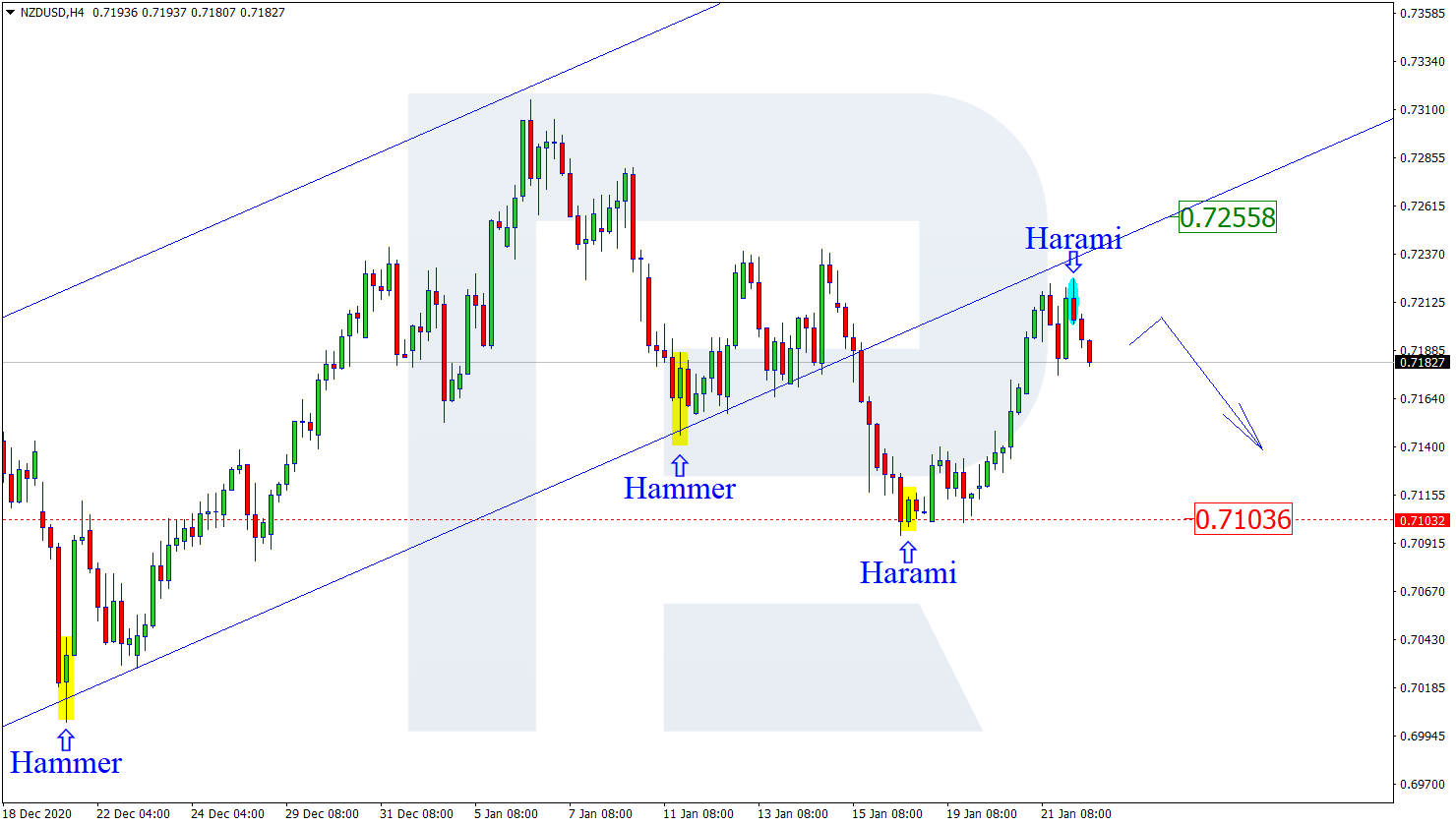Click axis price label 0.73100
The image size is (1456, 826).
click(1423, 110)
